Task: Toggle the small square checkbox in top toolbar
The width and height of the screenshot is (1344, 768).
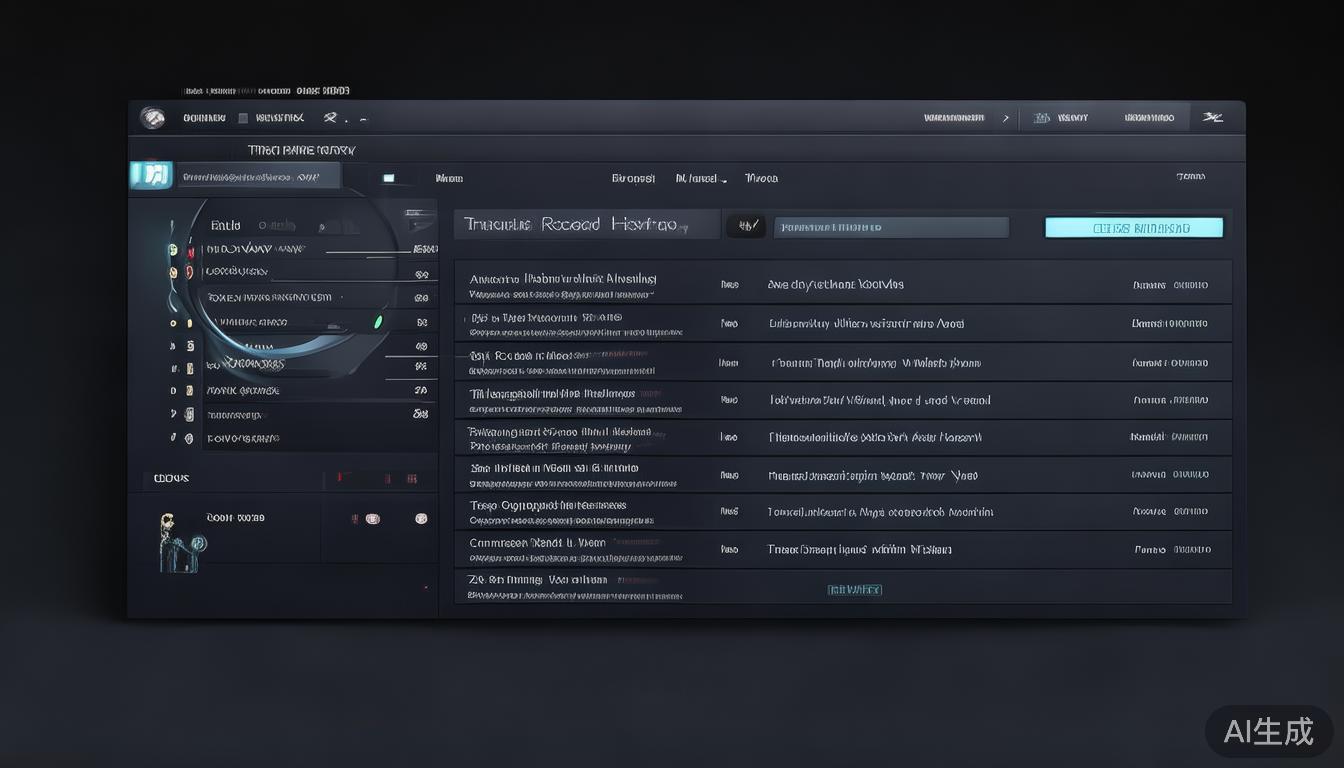Action: (x=243, y=118)
